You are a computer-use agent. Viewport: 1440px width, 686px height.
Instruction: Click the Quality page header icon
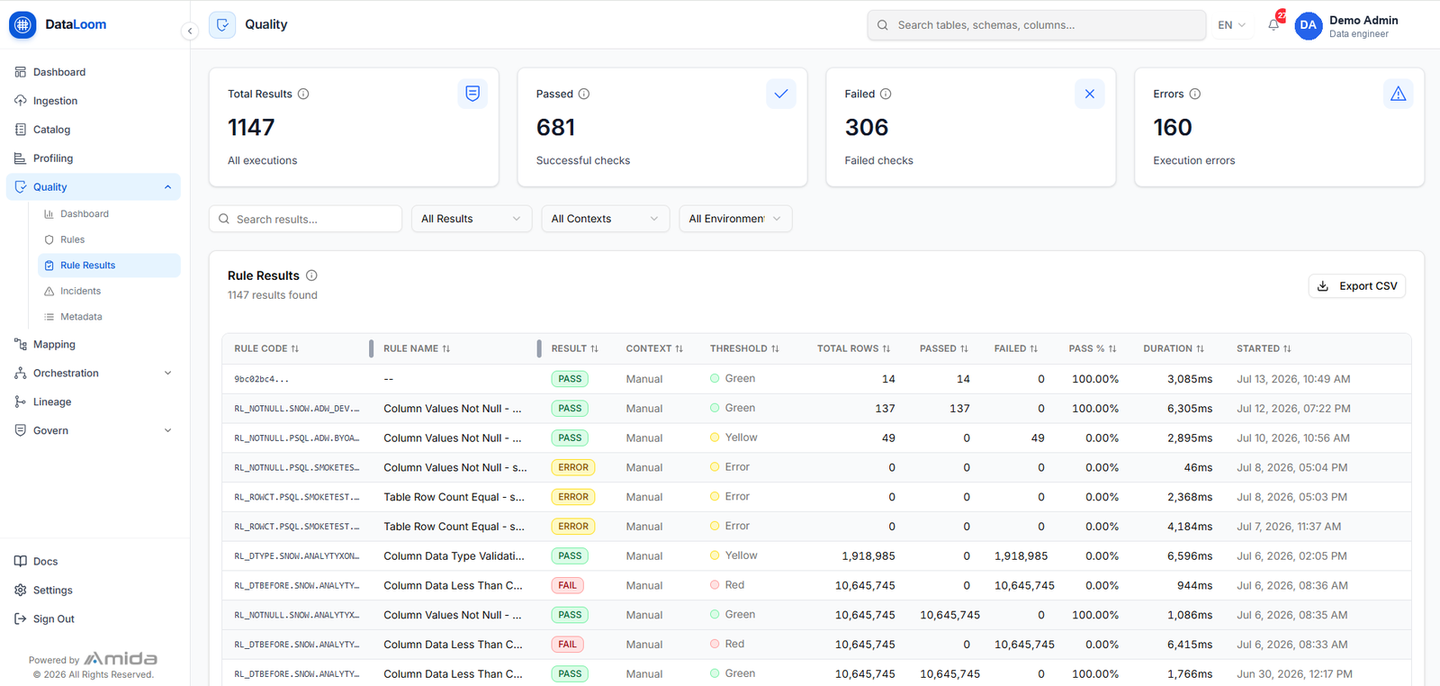[x=222, y=25]
